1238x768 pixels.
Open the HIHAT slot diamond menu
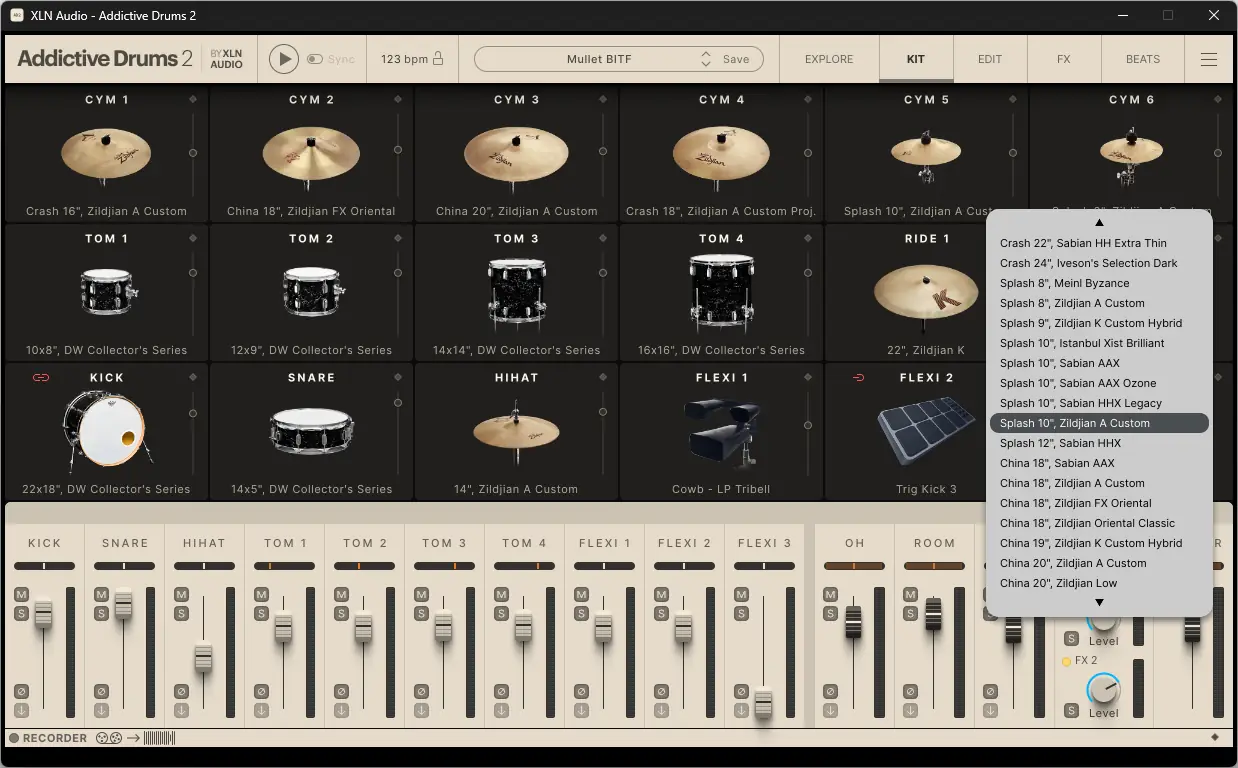pos(603,377)
